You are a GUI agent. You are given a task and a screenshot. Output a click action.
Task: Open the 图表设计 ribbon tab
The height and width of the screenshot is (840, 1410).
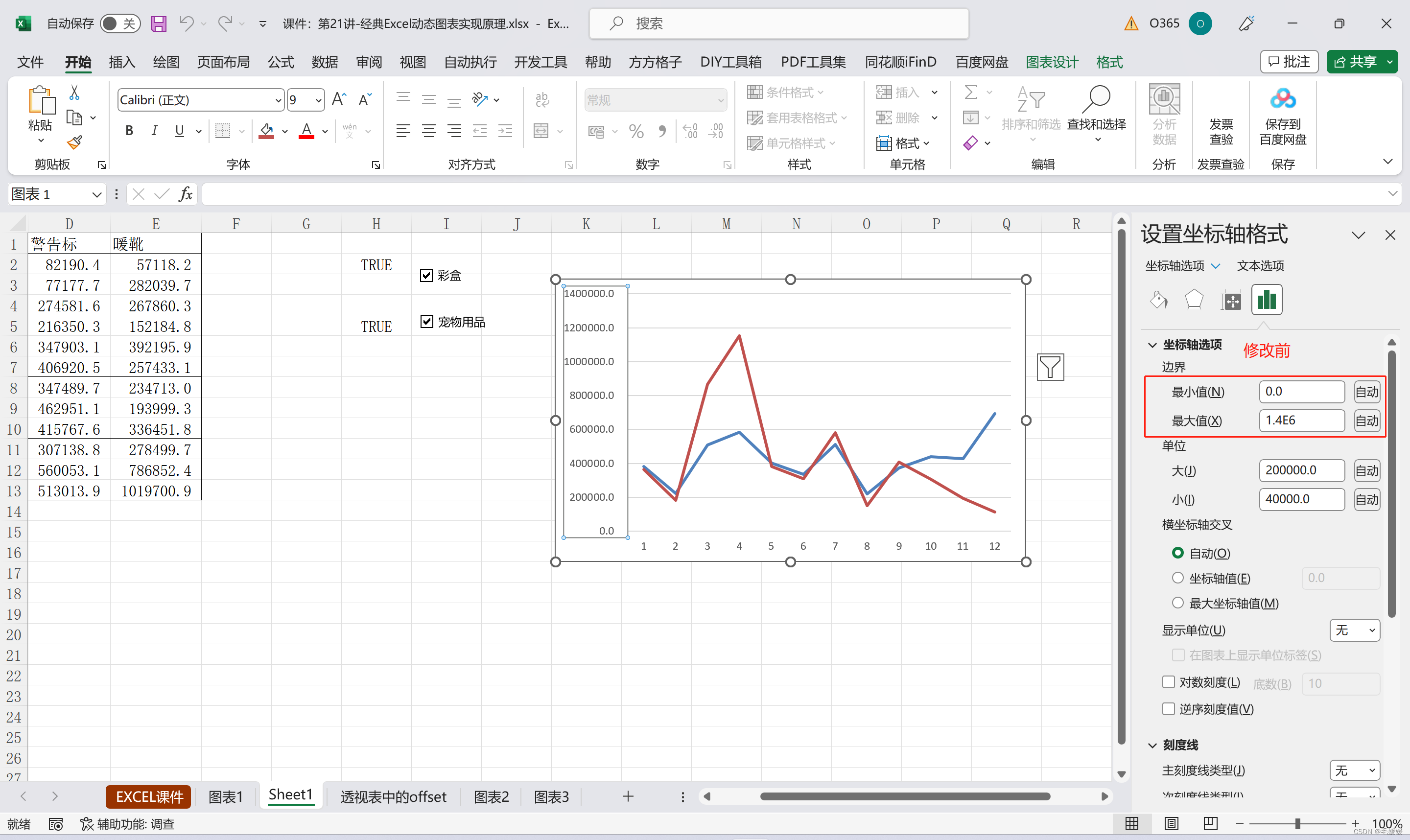coord(1052,62)
